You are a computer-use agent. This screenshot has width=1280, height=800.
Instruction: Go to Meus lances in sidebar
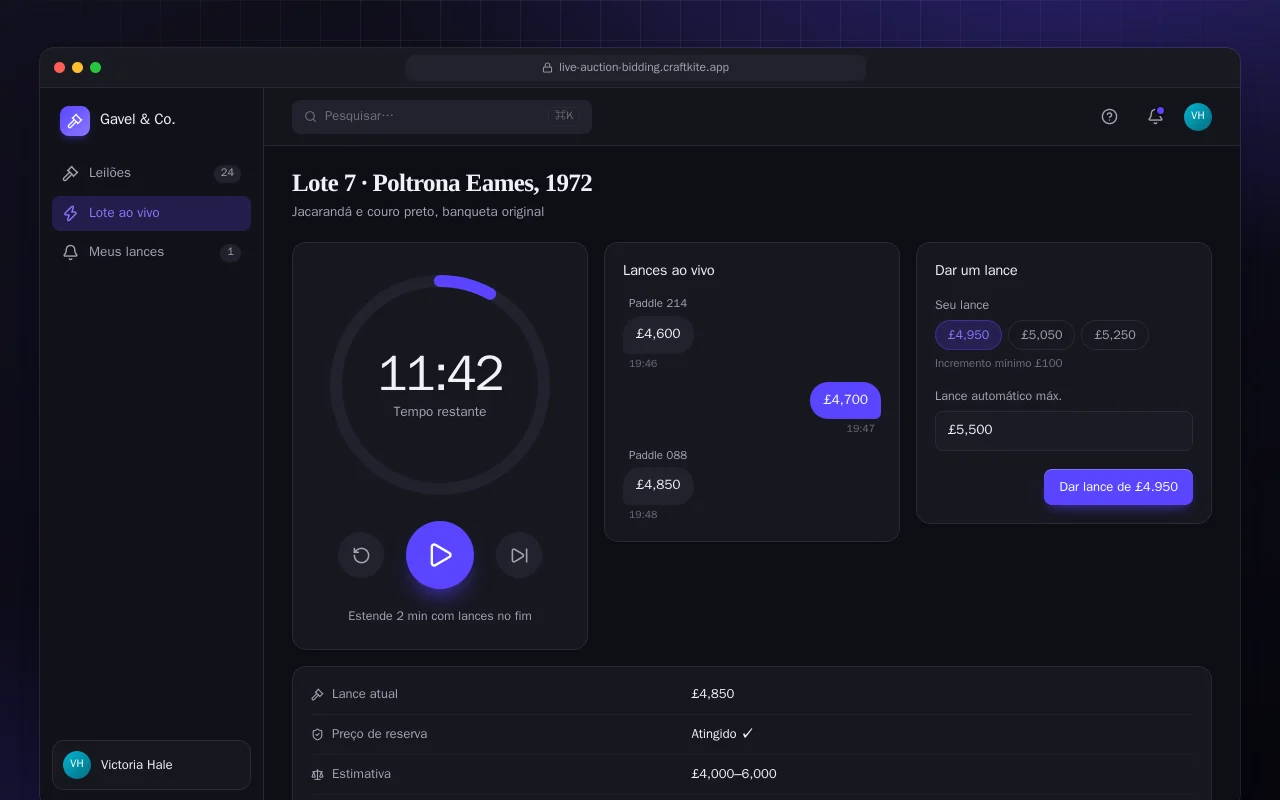tap(151, 252)
